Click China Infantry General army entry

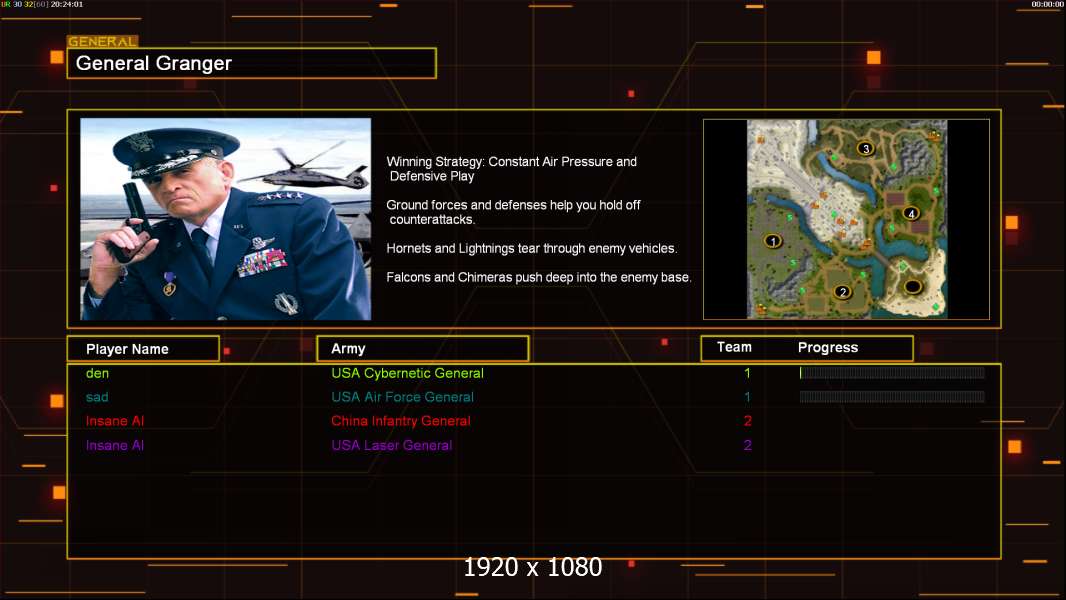point(401,421)
